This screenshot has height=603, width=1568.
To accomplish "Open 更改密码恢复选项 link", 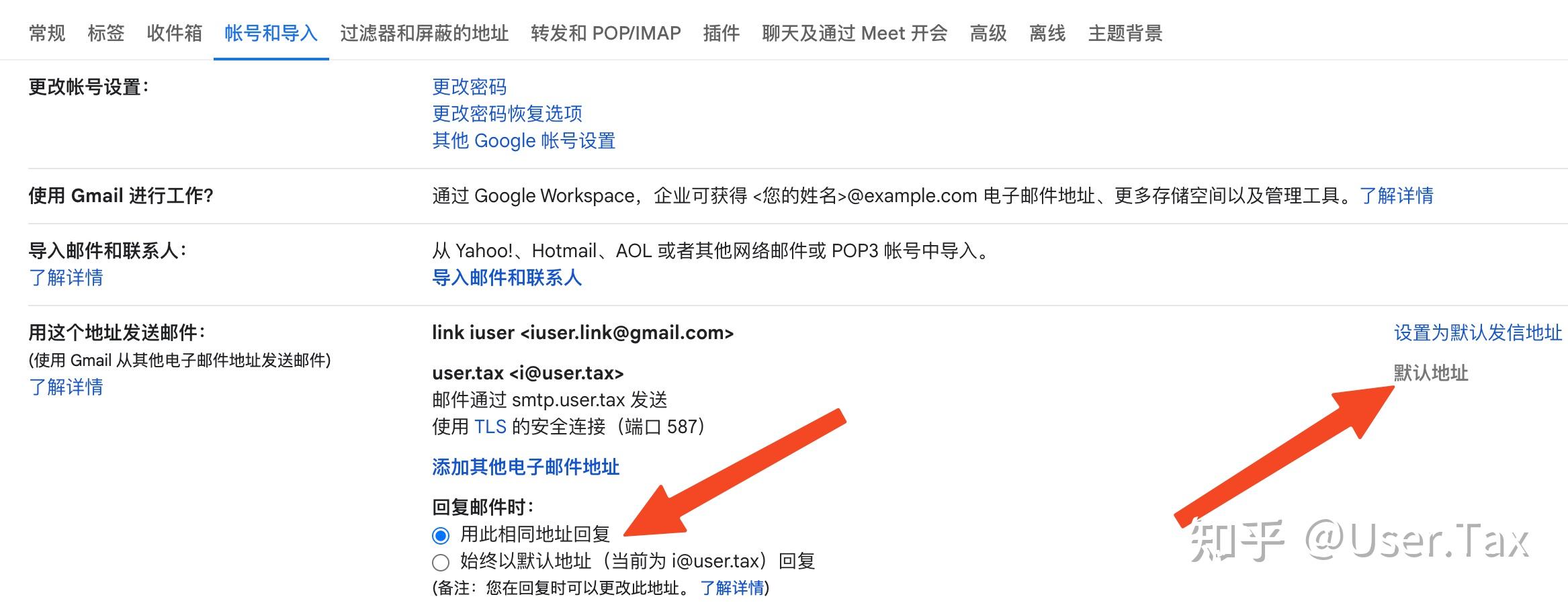I will click(x=507, y=113).
